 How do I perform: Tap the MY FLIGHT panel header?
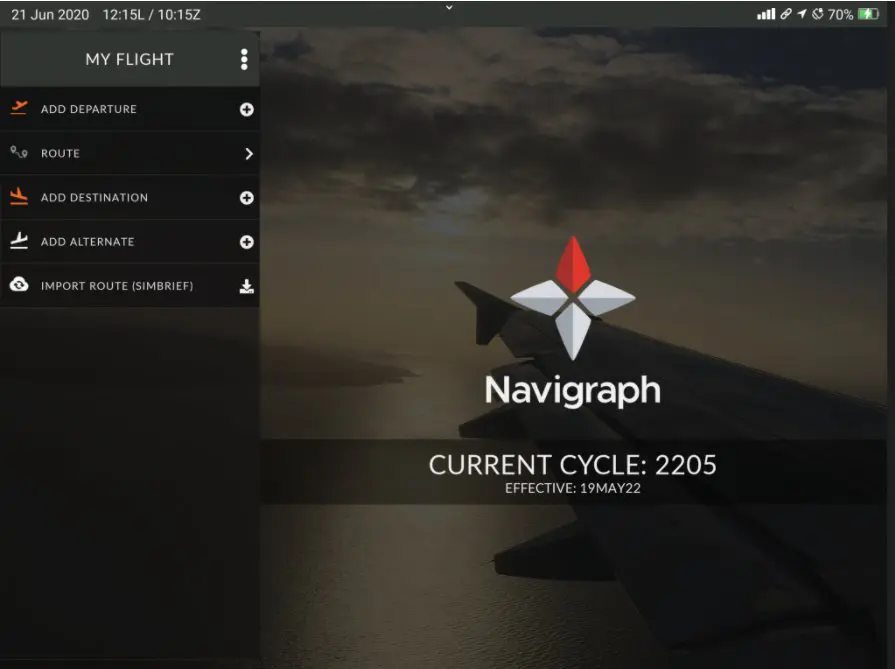tap(130, 59)
